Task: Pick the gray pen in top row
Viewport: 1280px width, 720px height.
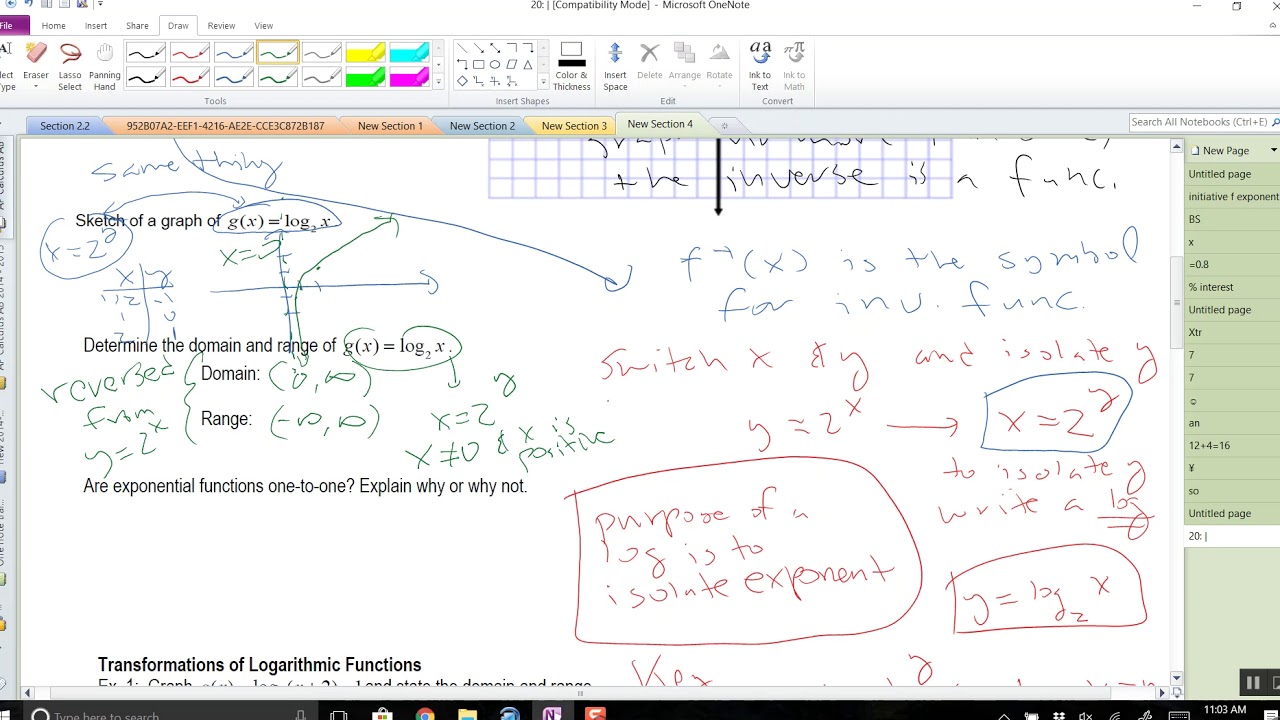Action: (321, 53)
